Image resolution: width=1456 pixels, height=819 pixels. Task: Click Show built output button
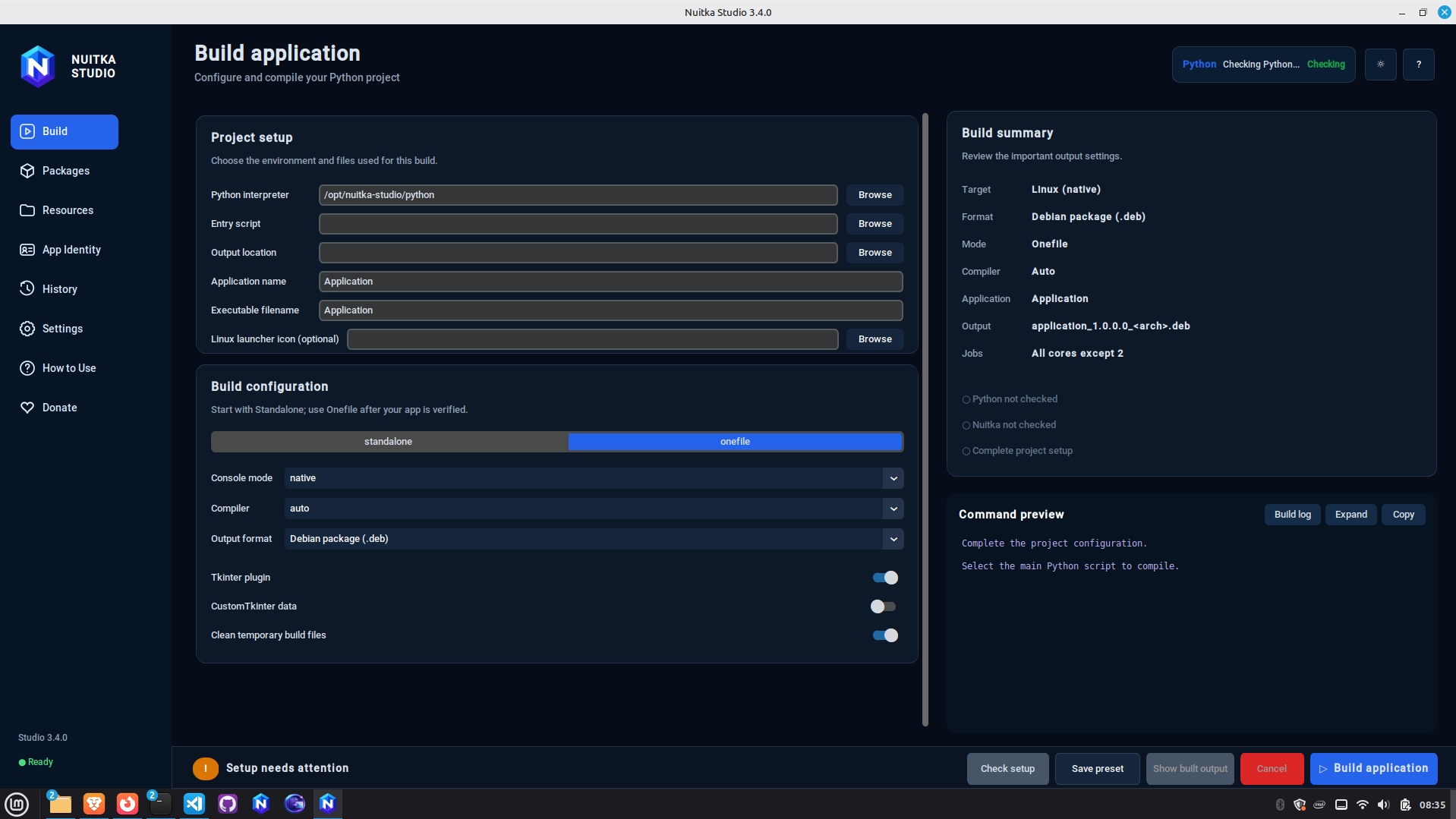[x=1190, y=769]
